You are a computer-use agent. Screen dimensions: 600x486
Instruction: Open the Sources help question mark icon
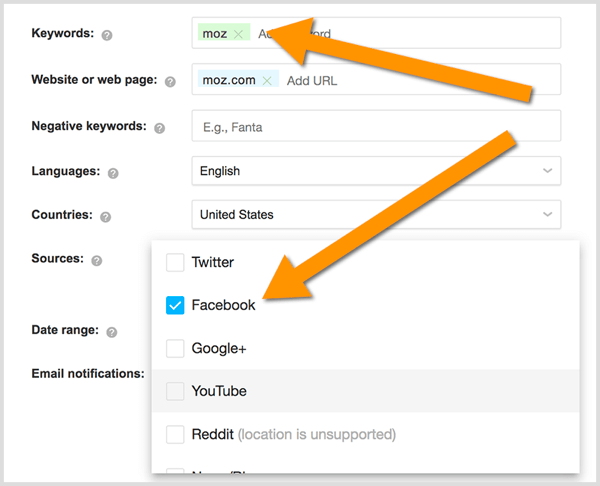click(96, 260)
